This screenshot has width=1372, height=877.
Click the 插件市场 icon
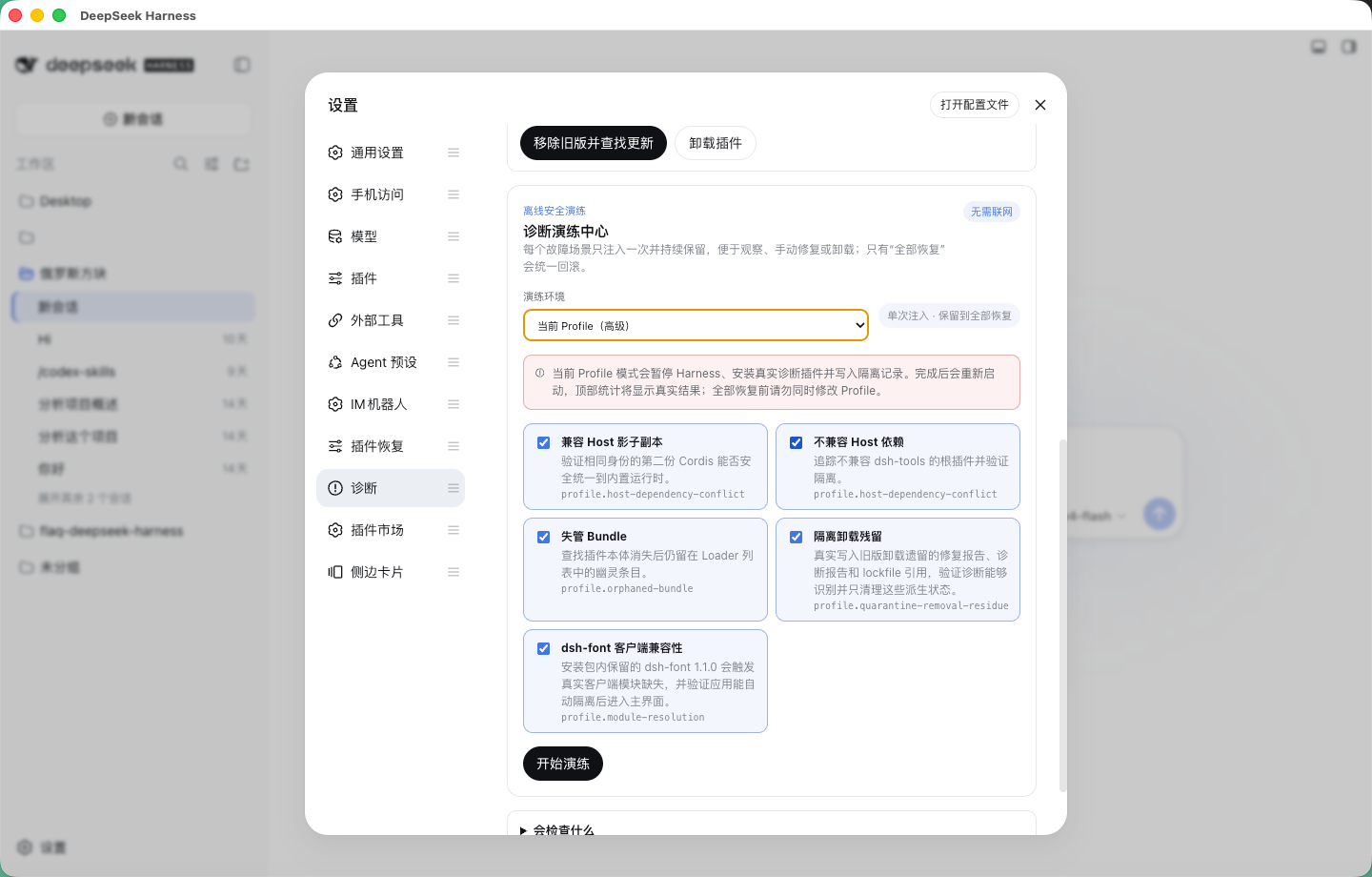[x=335, y=530]
